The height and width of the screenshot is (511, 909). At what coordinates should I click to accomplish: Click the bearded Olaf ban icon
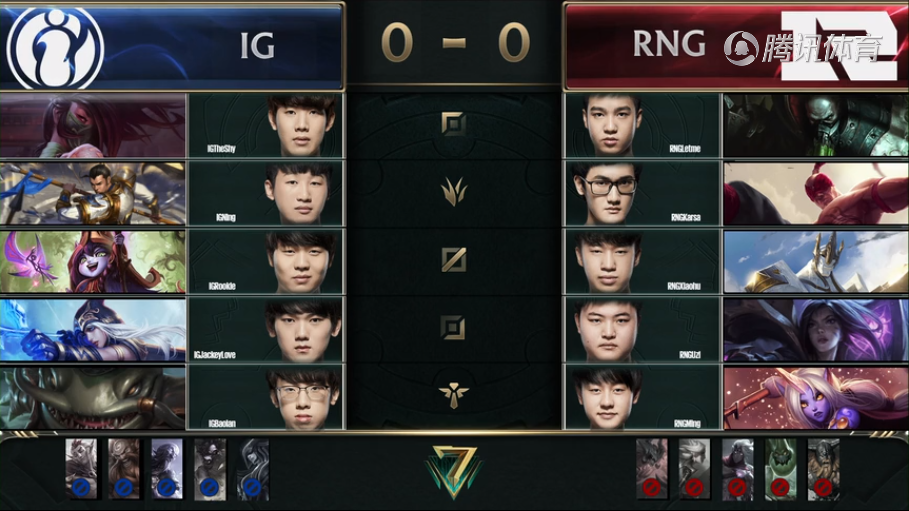(823, 469)
